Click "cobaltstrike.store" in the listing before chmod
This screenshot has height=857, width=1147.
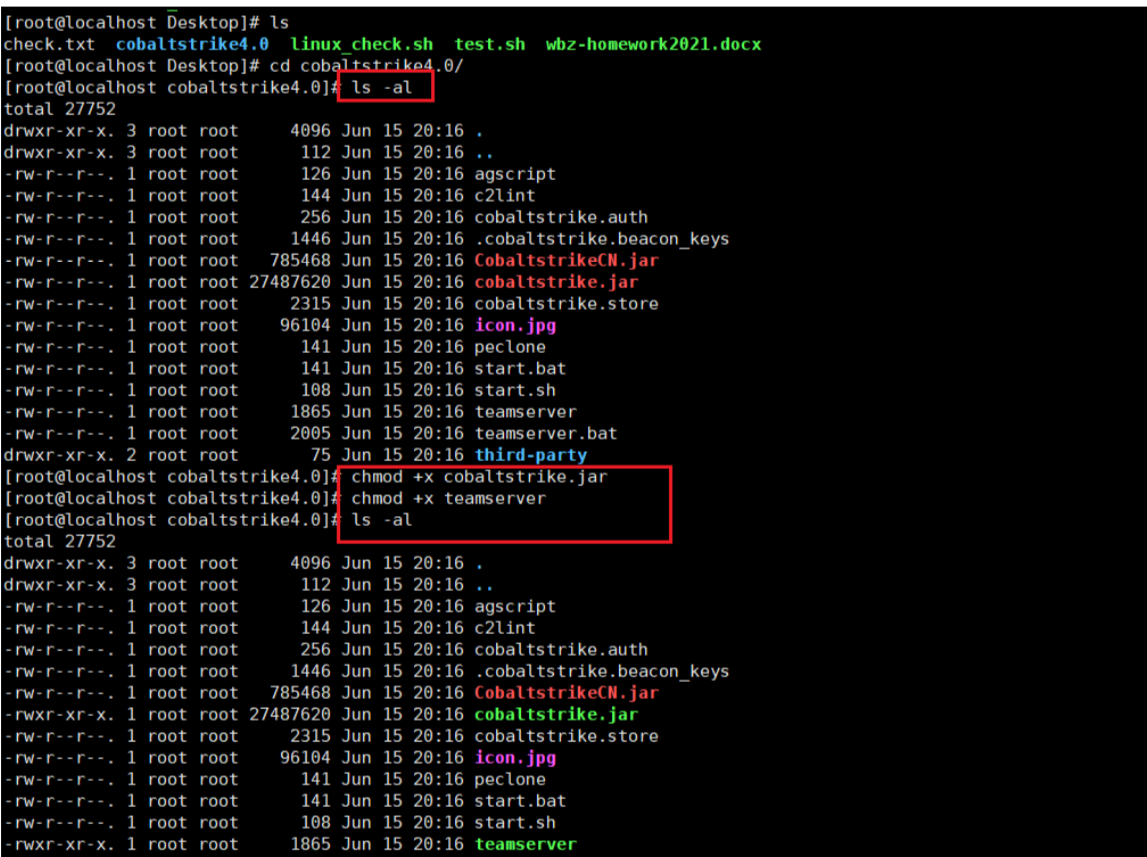566,304
